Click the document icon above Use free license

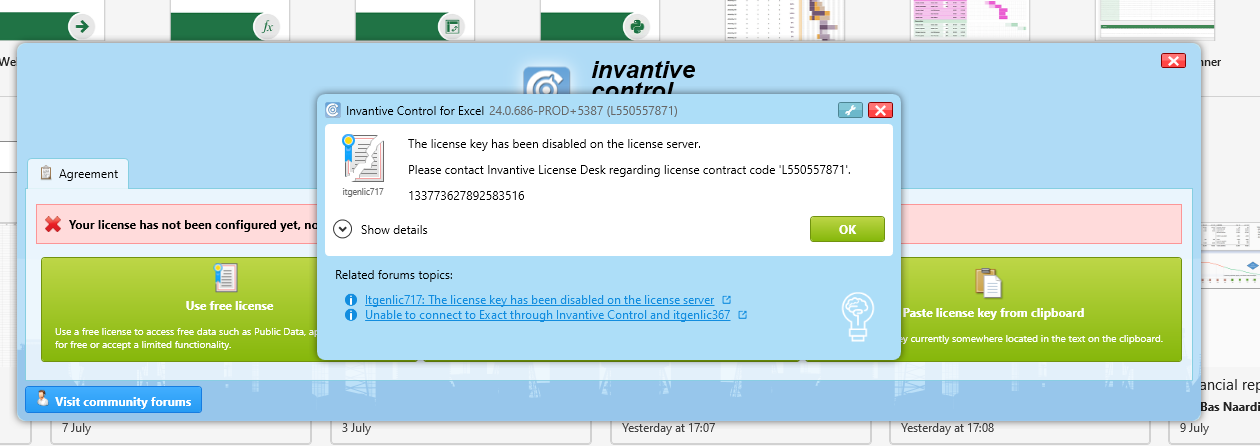(x=225, y=280)
